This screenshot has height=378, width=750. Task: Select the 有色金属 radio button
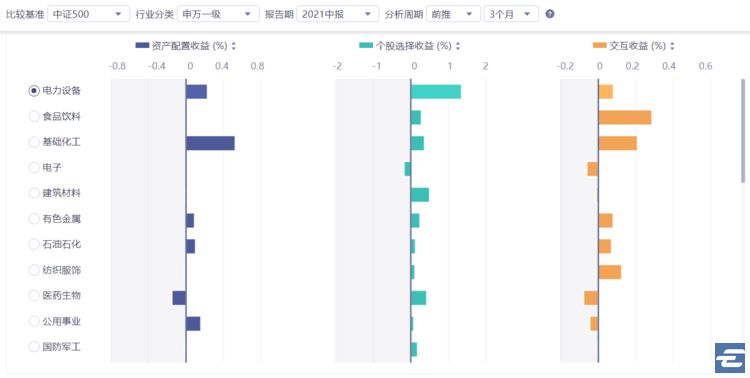point(34,219)
